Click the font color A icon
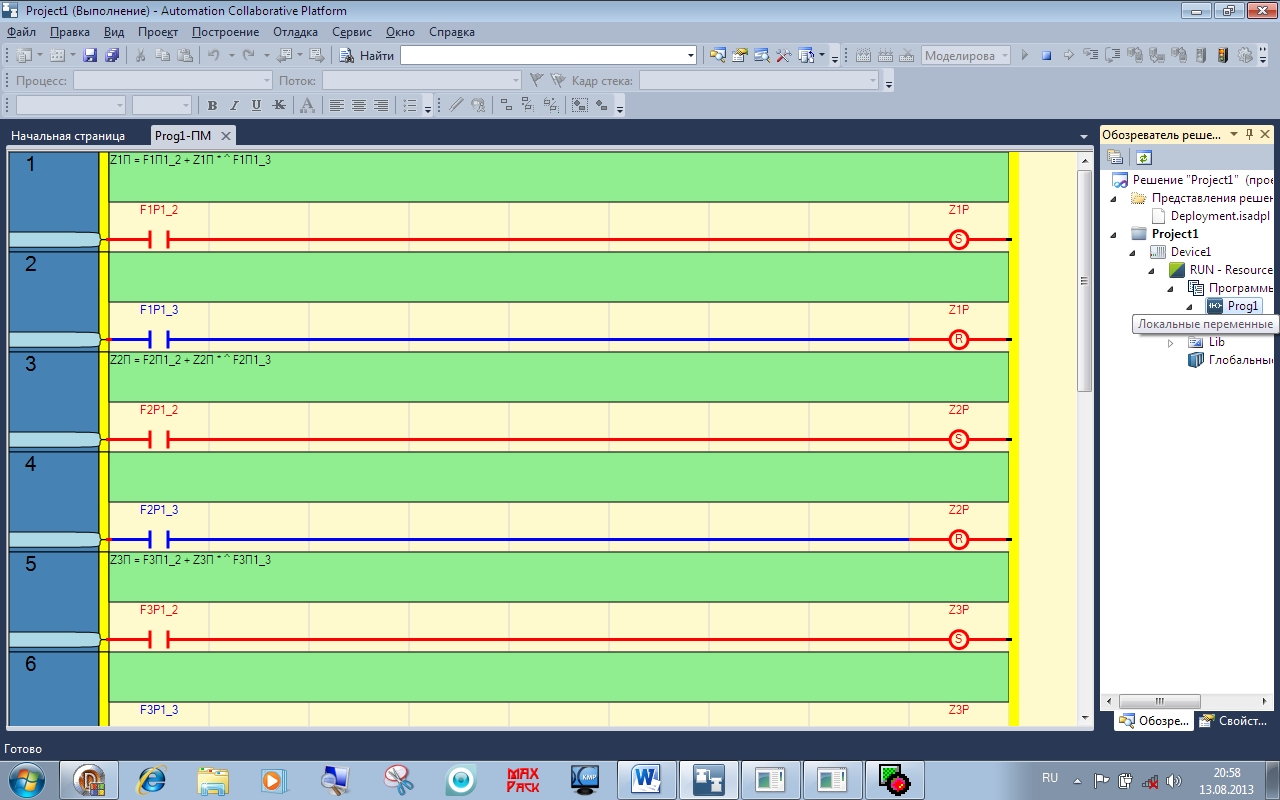This screenshot has width=1280, height=800. 307,105
